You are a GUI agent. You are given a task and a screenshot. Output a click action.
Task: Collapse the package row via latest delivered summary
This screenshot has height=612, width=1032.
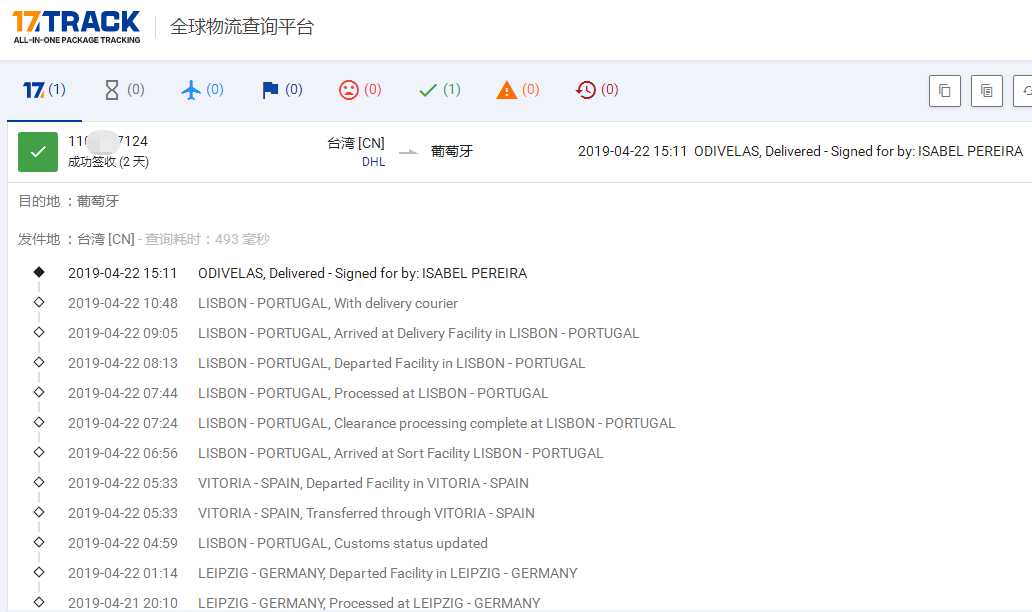tap(800, 152)
